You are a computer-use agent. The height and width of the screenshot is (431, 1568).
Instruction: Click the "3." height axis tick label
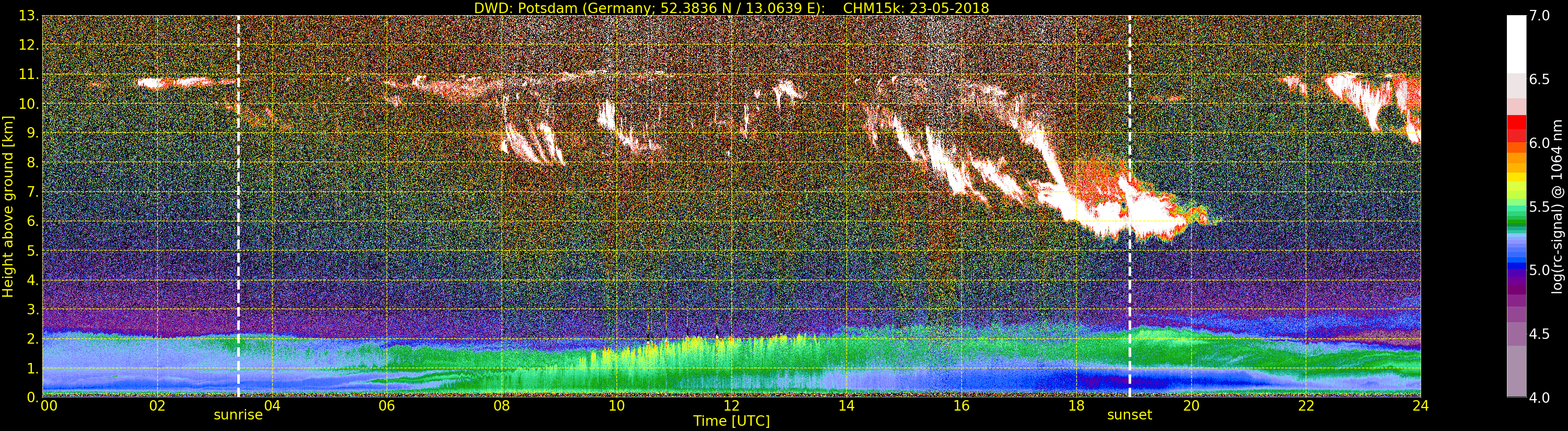32,309
